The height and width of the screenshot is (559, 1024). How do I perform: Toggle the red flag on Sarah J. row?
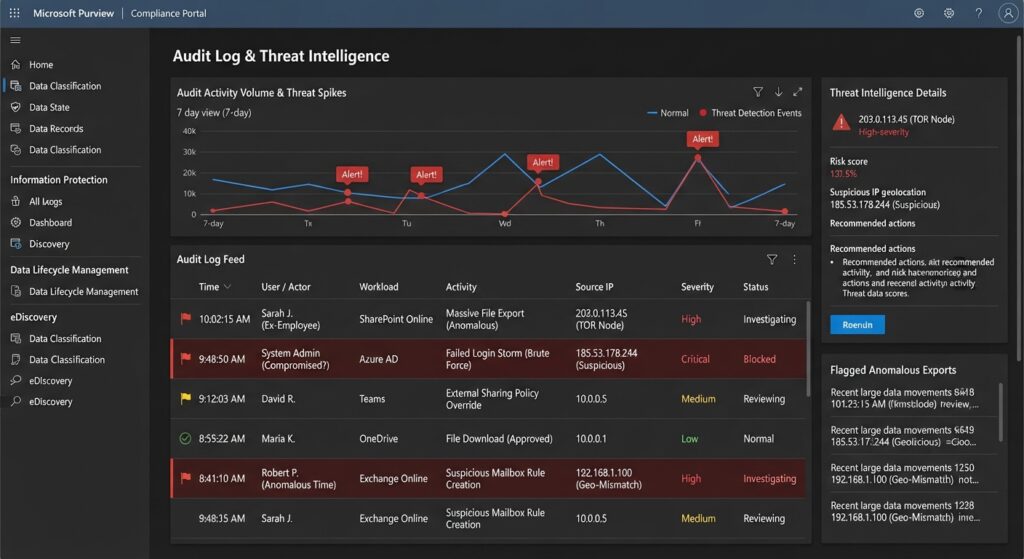[185, 319]
